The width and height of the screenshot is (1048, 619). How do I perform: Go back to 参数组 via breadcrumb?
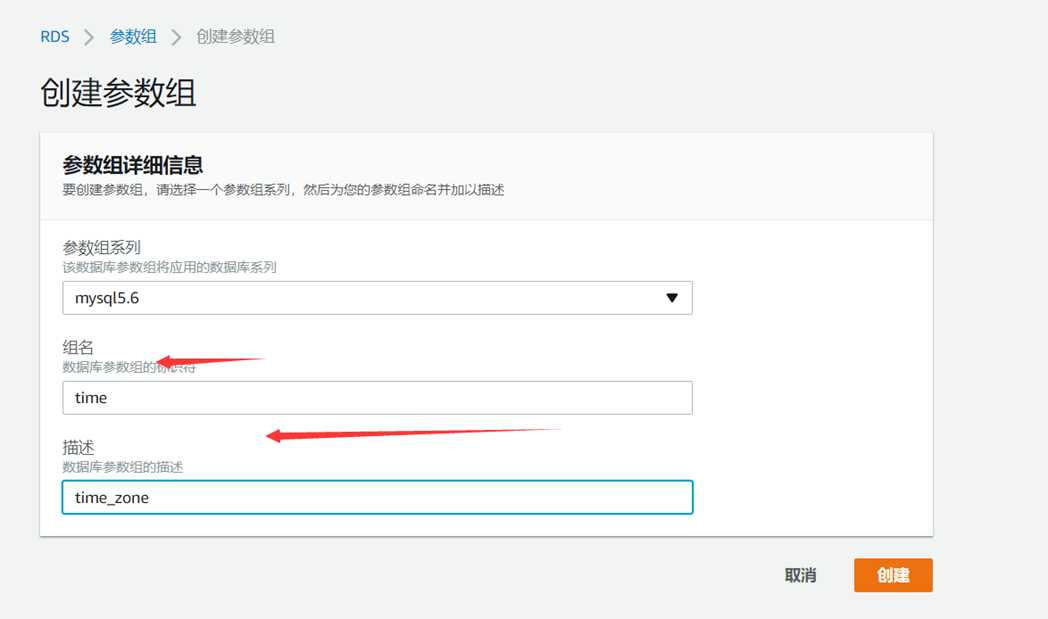coord(133,37)
